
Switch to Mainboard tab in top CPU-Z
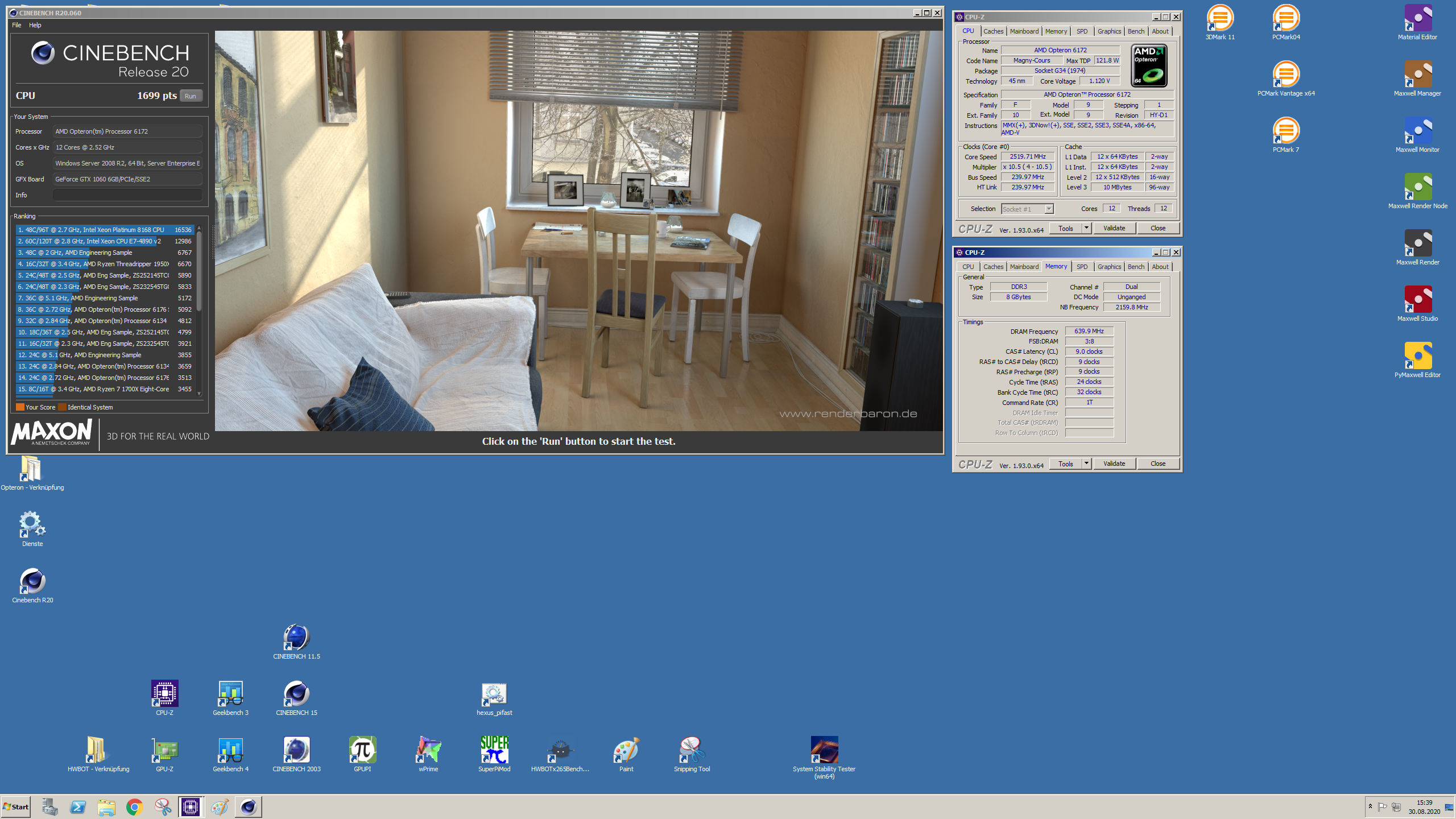tap(1024, 31)
